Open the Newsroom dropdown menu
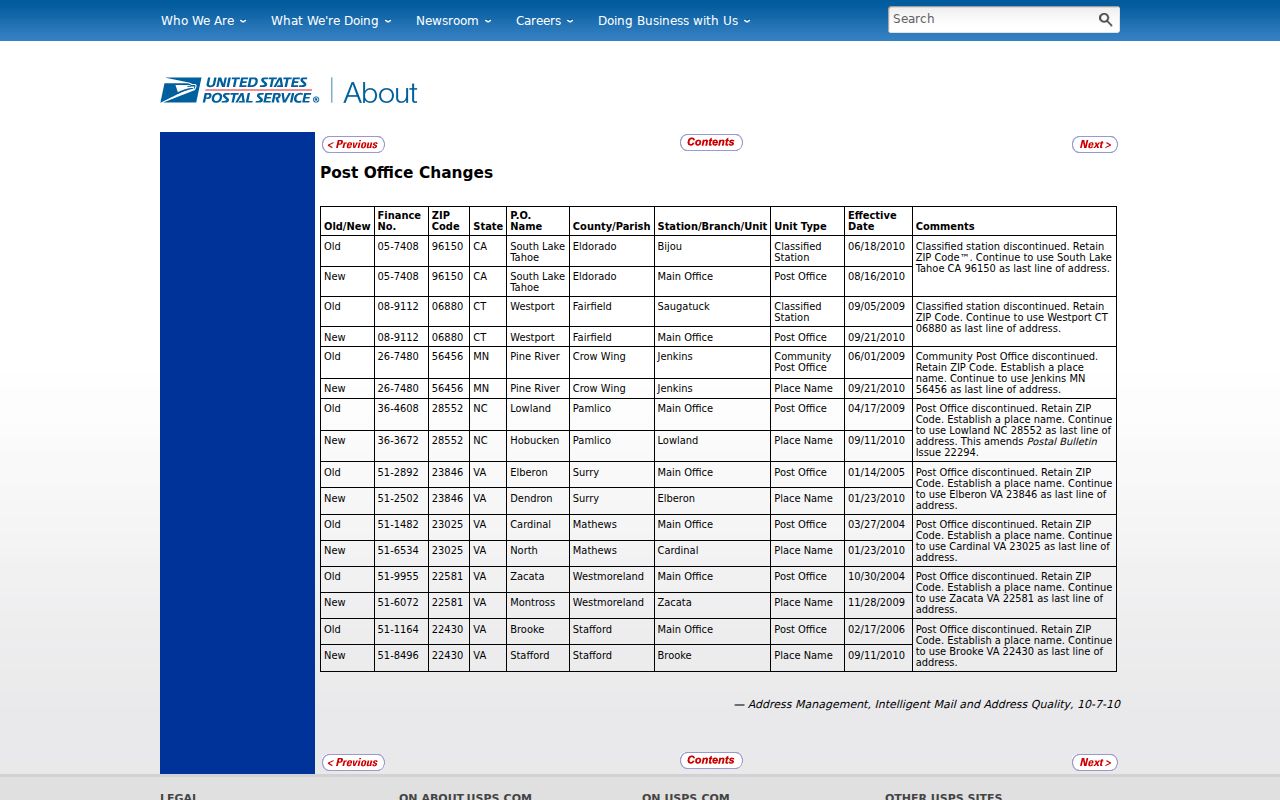Screen dimensions: 1280x800 (x=454, y=21)
